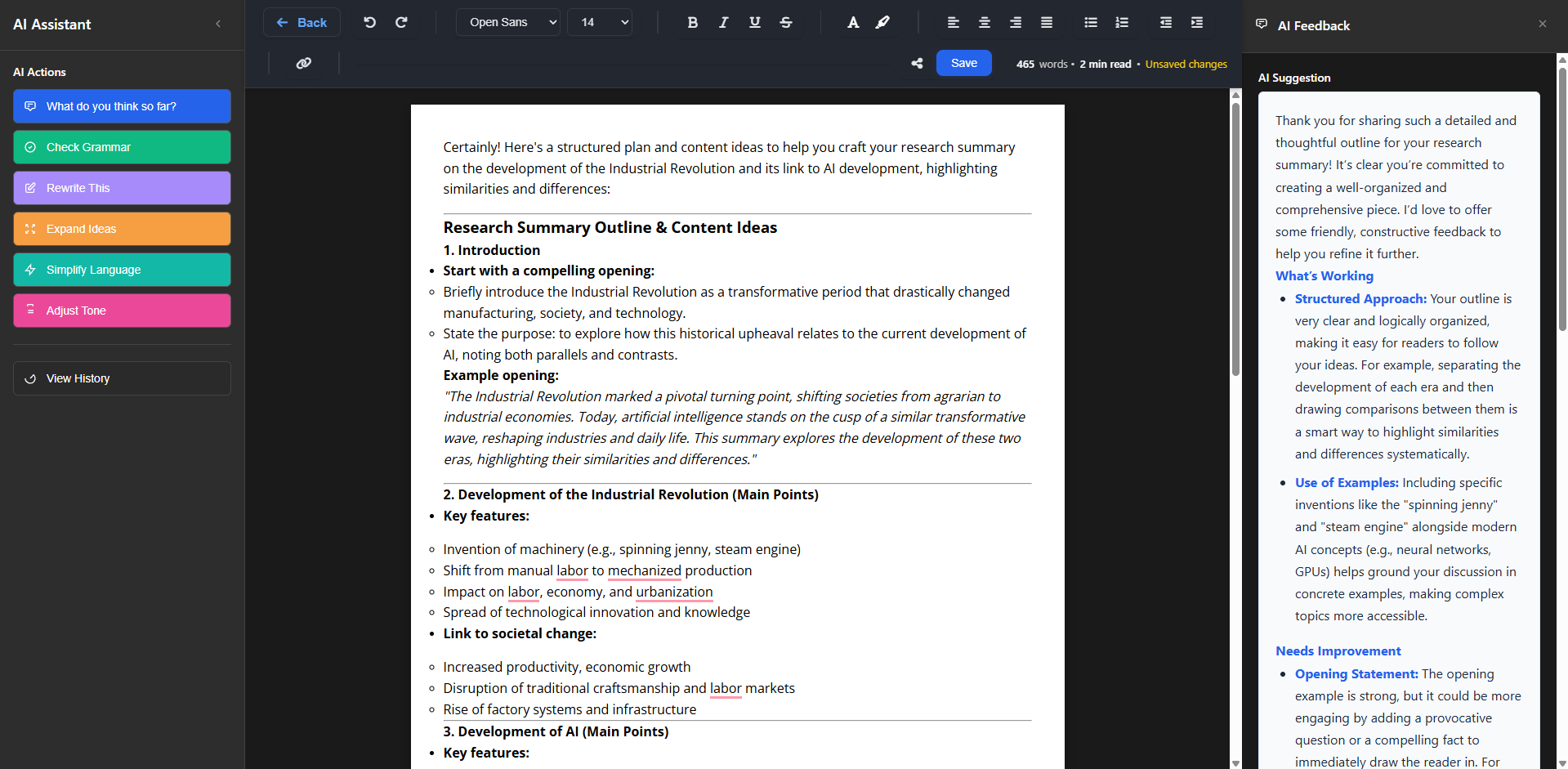Click the Save button
1568x769 pixels.
963,63
